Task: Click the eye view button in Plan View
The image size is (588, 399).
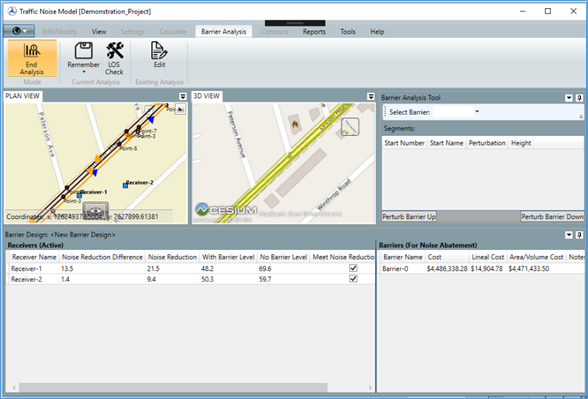Action: tap(96, 211)
